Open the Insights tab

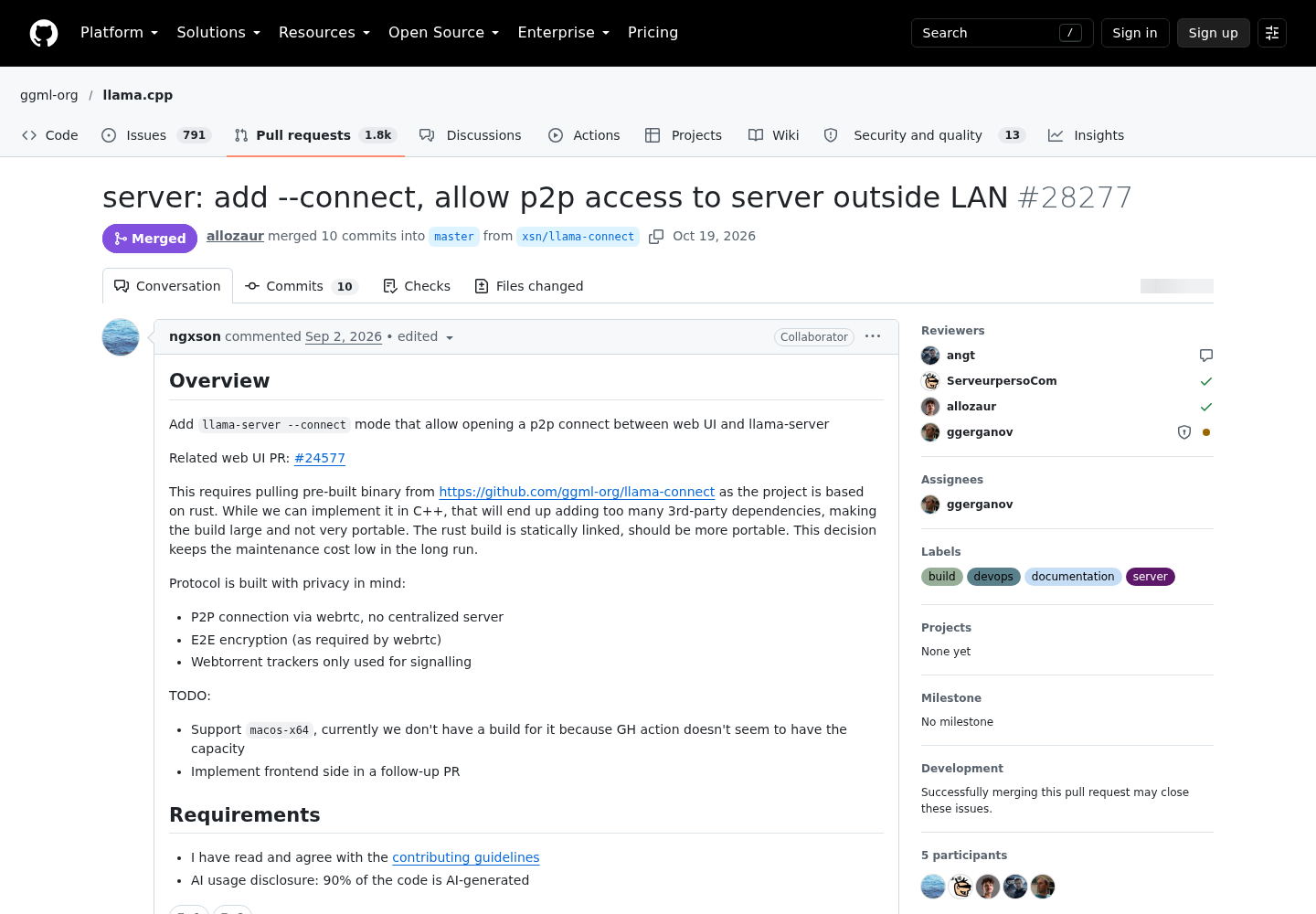point(1087,135)
